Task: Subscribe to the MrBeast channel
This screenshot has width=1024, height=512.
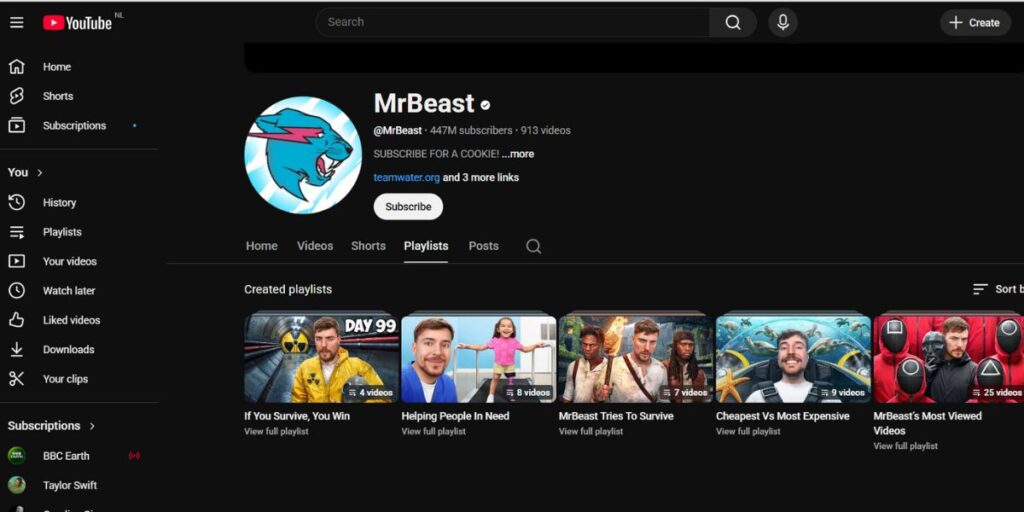Action: tap(408, 207)
